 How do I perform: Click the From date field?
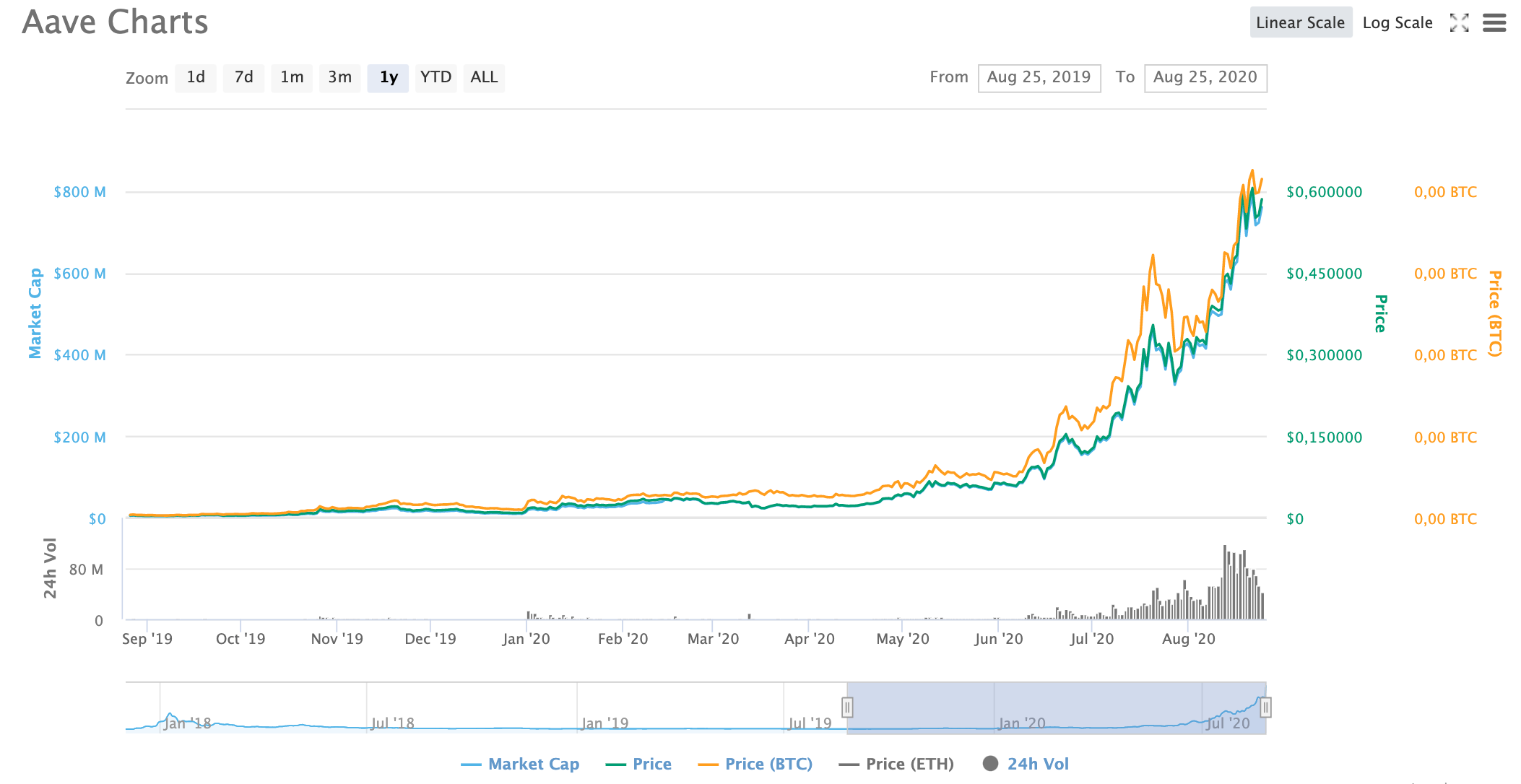(x=1039, y=77)
